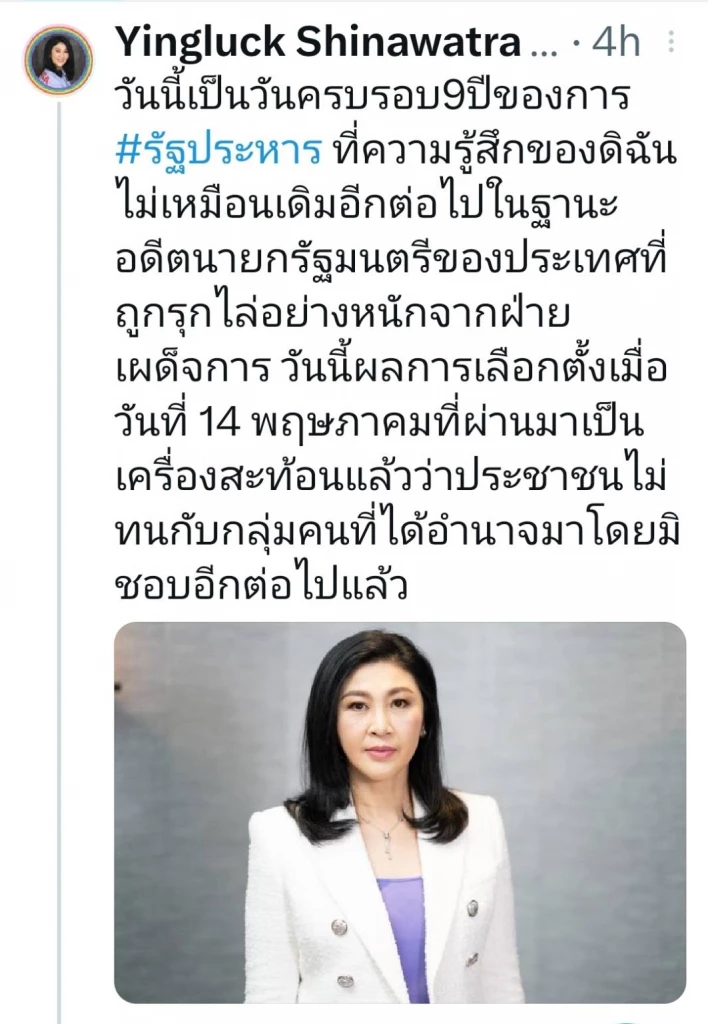Click the rainbow ring around the profile picture

click(59, 59)
